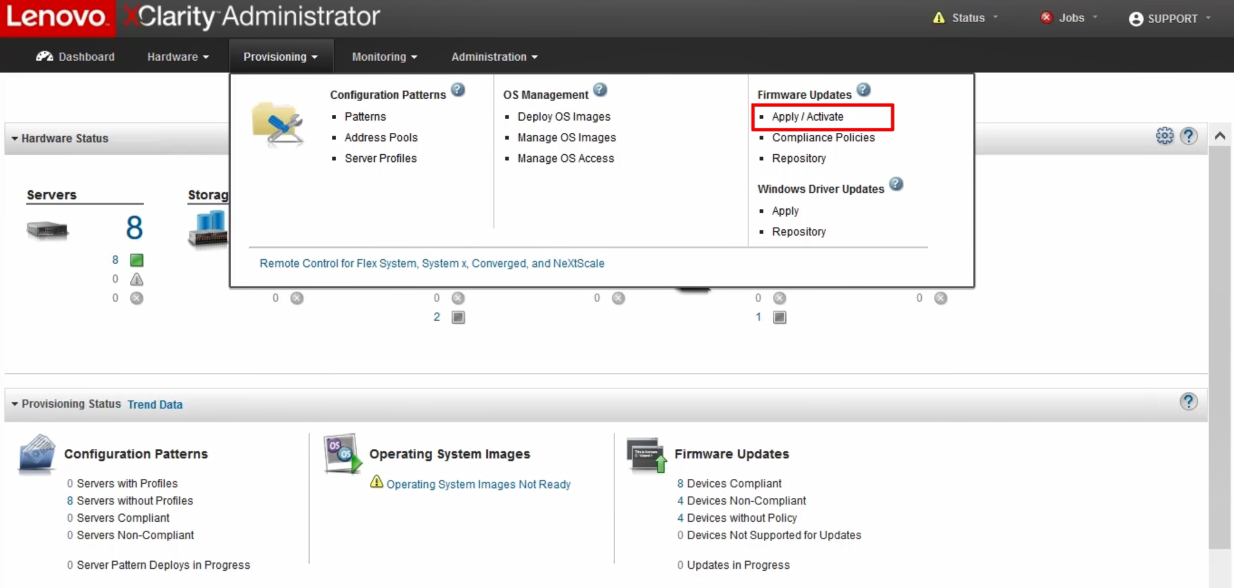The height and width of the screenshot is (588, 1234).
Task: Click the Servers hardware icon
Action: pos(48,231)
